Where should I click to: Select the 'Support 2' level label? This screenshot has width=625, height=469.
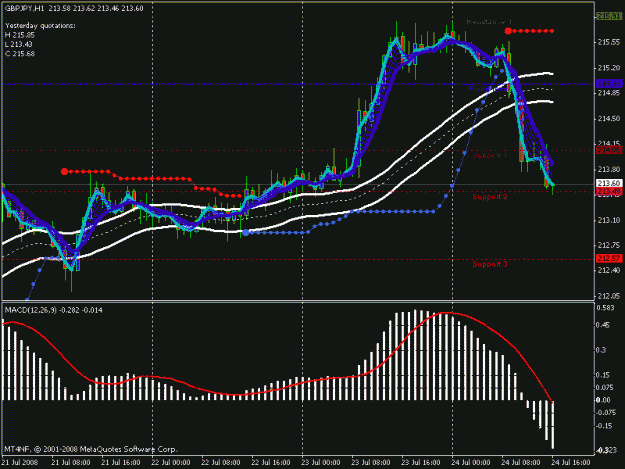pos(490,197)
